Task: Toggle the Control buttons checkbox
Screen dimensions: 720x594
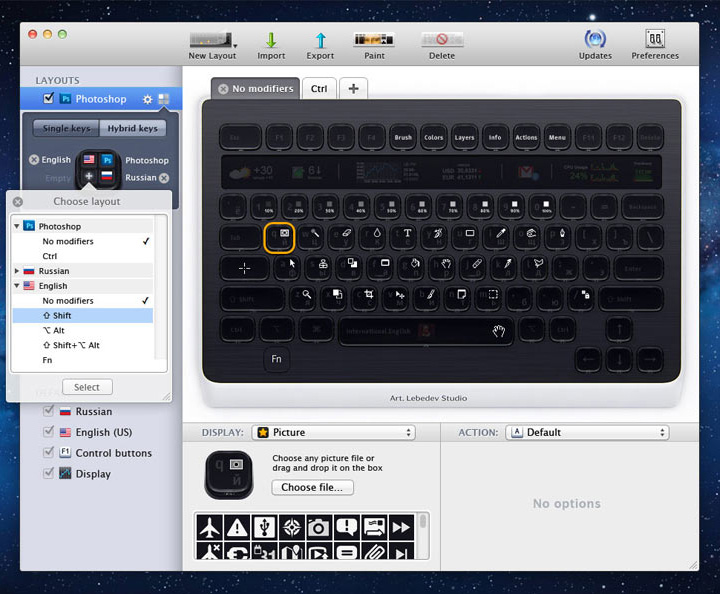Action: pyautogui.click(x=48, y=453)
